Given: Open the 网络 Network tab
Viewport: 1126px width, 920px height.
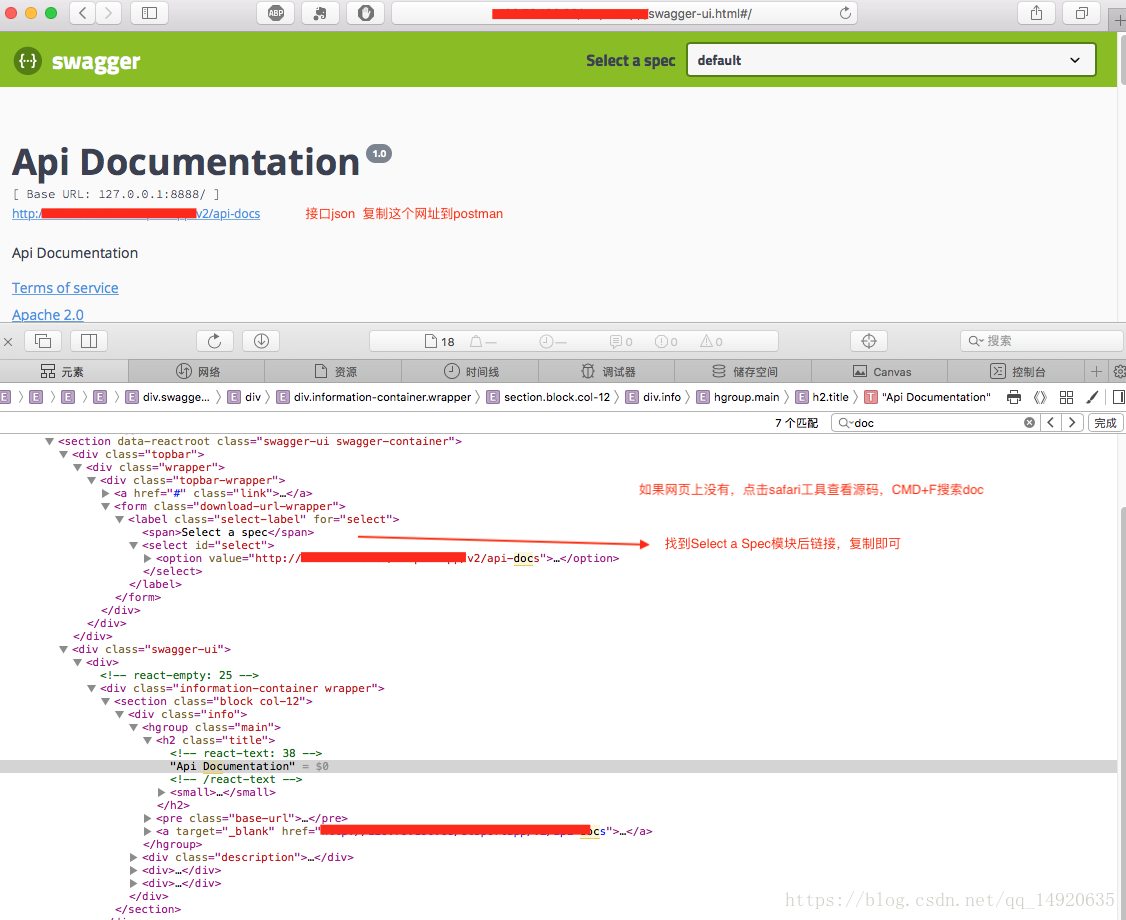Looking at the screenshot, I should [197, 371].
